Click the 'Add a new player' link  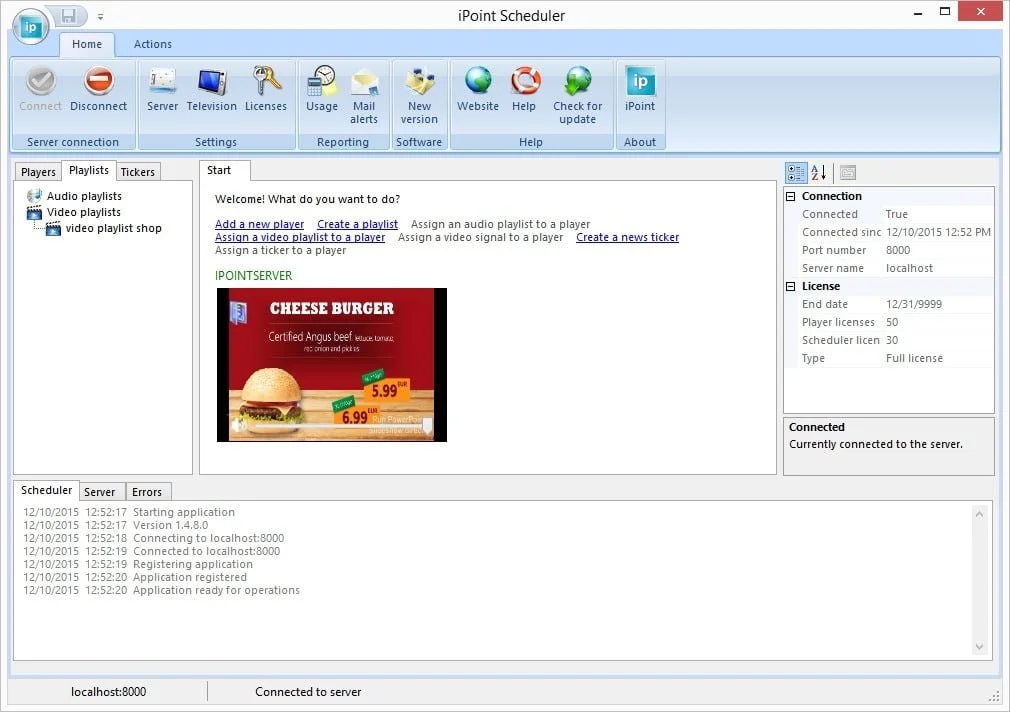point(259,224)
